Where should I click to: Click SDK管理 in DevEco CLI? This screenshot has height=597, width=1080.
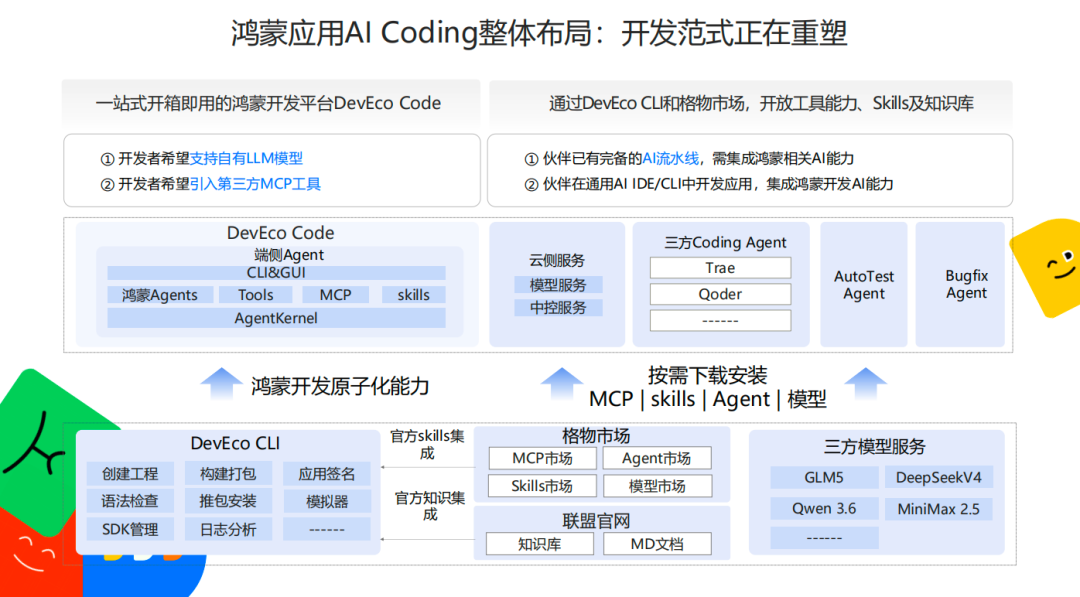pyautogui.click(x=130, y=530)
